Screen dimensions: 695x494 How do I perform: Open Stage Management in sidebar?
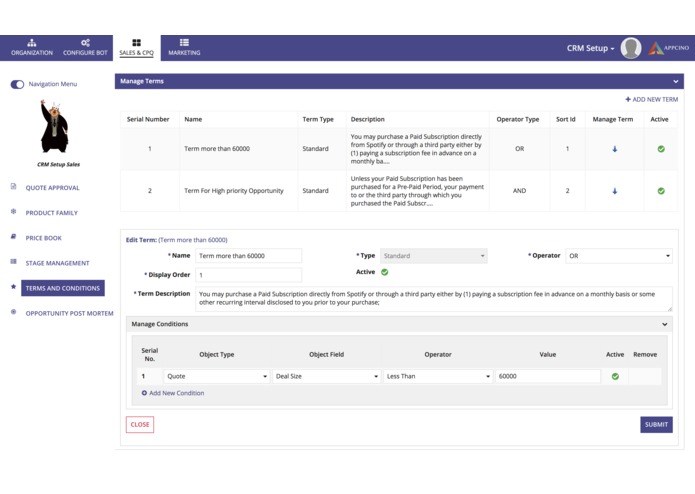click(x=57, y=263)
